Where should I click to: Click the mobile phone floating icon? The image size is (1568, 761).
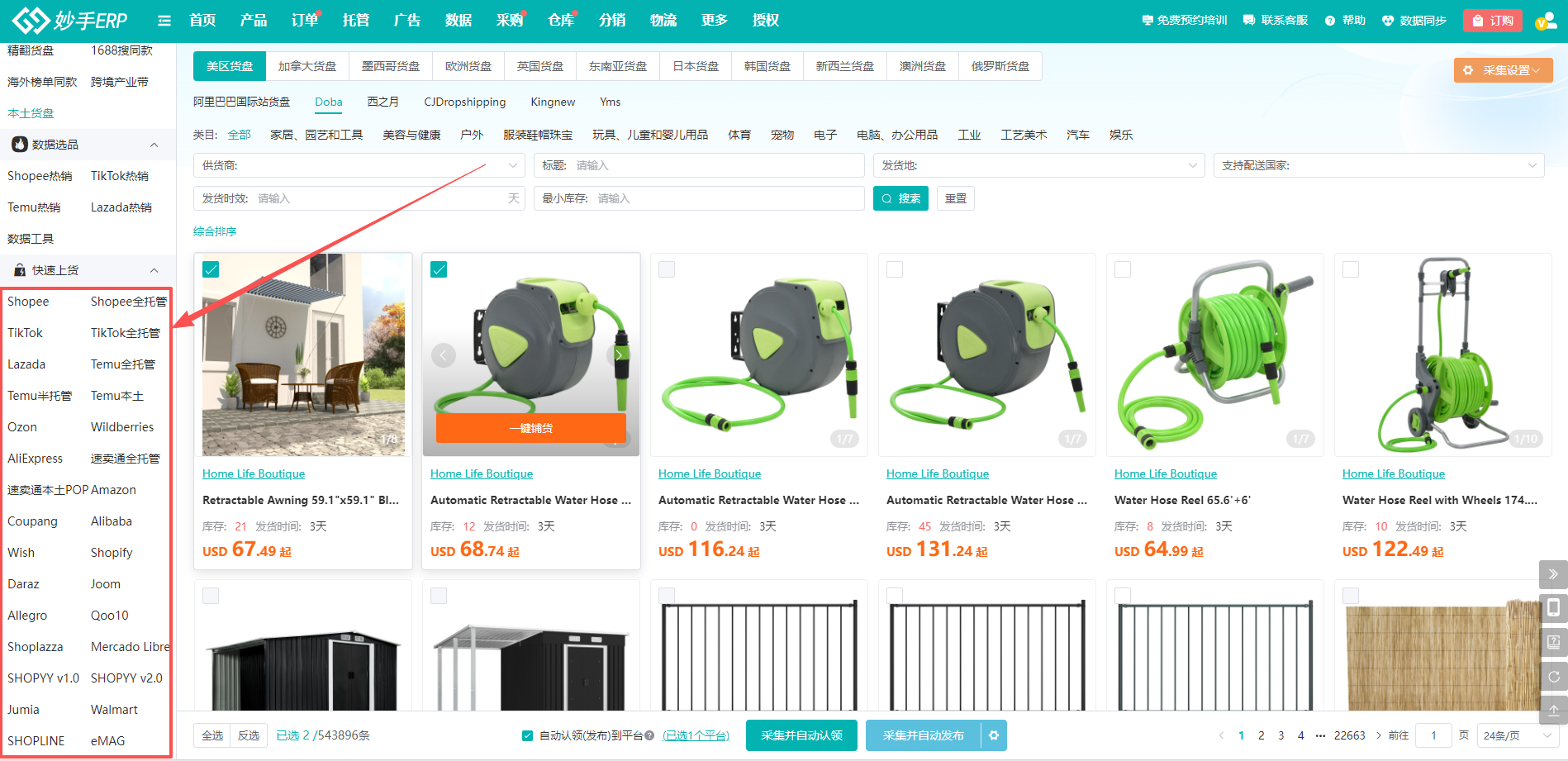[x=1553, y=608]
